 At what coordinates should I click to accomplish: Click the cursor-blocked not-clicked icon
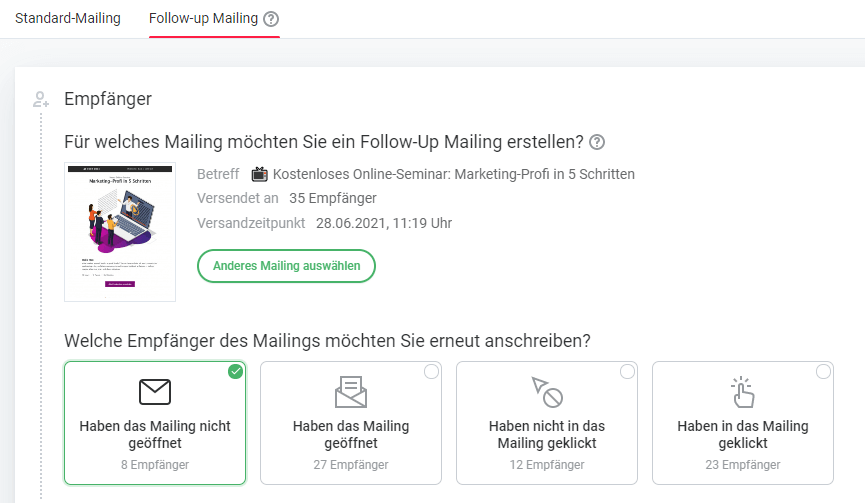click(547, 392)
